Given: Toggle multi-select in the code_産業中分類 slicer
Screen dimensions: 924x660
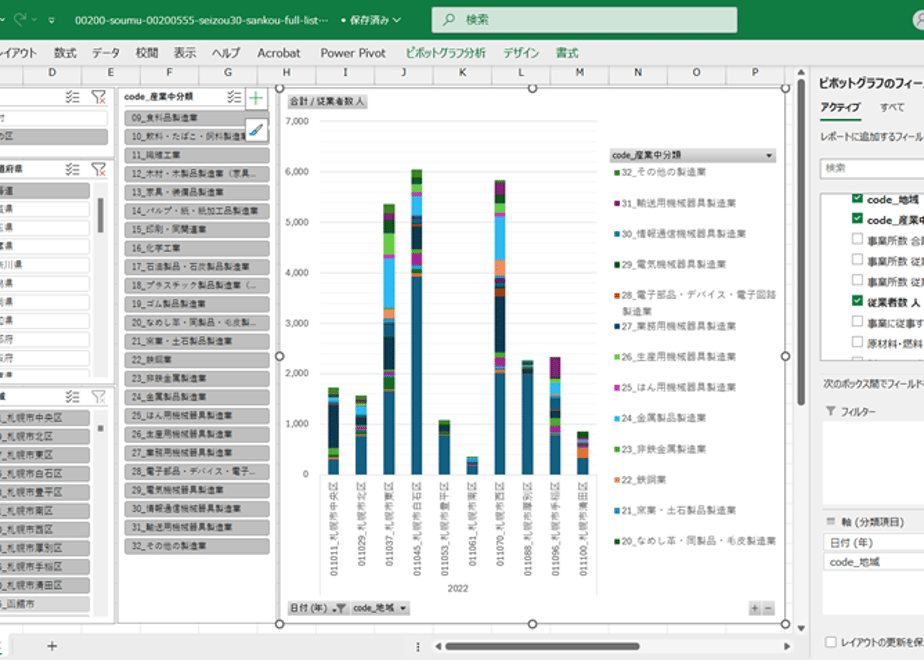Looking at the screenshot, I should tap(234, 97).
